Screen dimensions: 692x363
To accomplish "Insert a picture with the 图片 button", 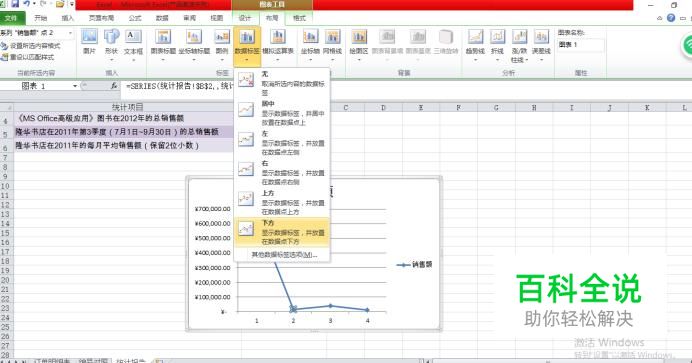I will click(x=90, y=43).
